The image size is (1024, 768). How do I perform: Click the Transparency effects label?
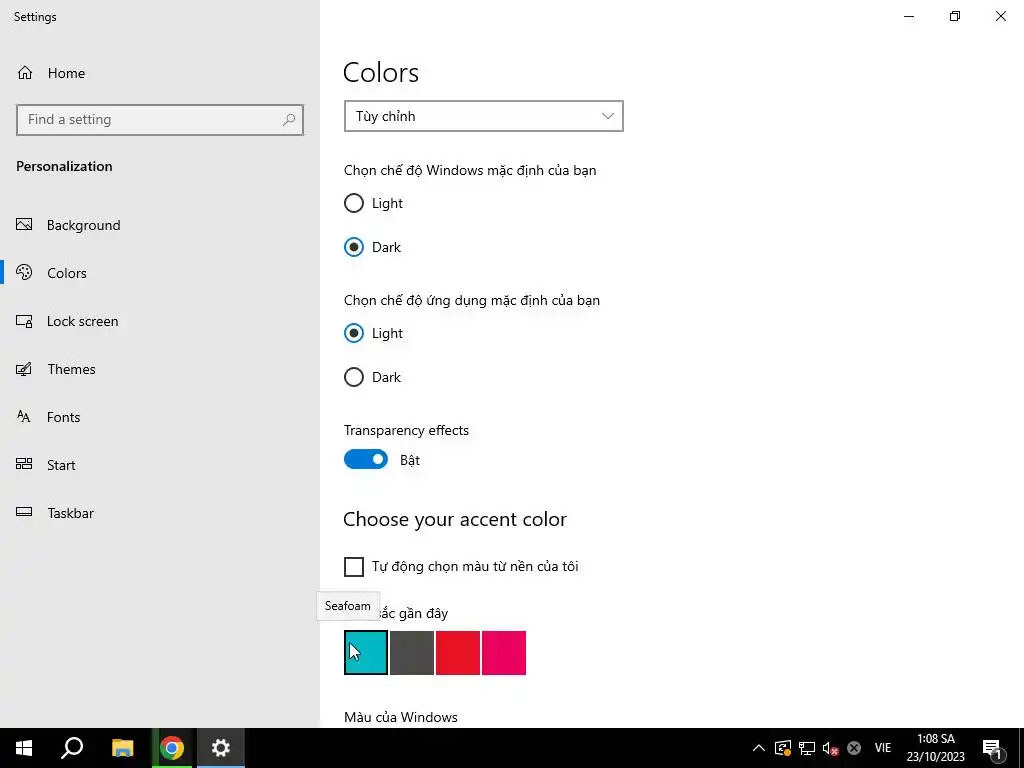[406, 430]
